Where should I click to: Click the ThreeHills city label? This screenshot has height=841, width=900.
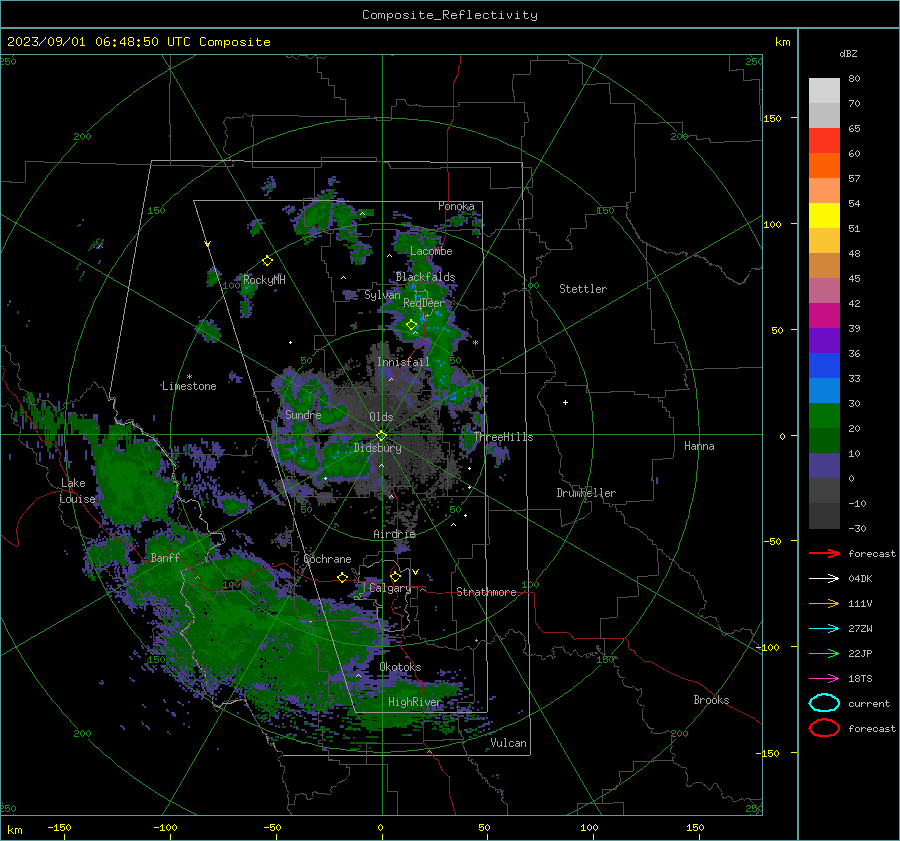(503, 437)
